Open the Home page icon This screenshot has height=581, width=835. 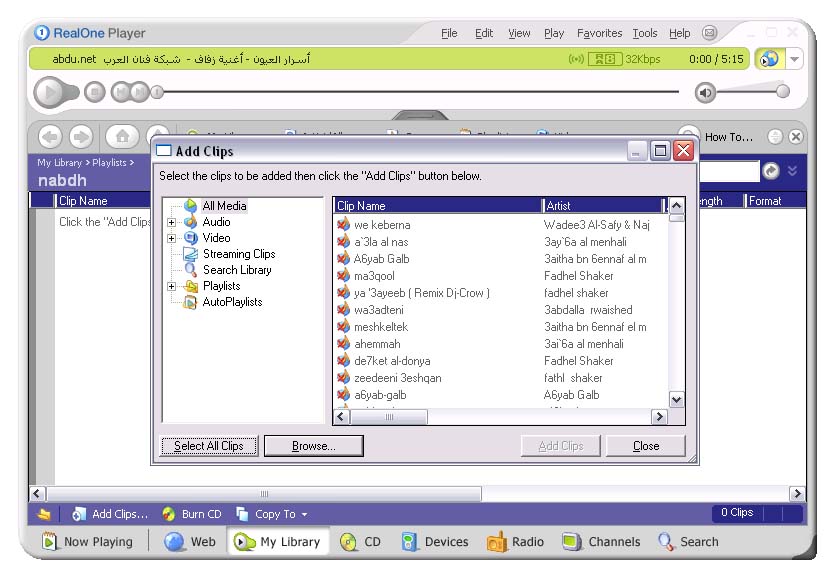tap(122, 137)
